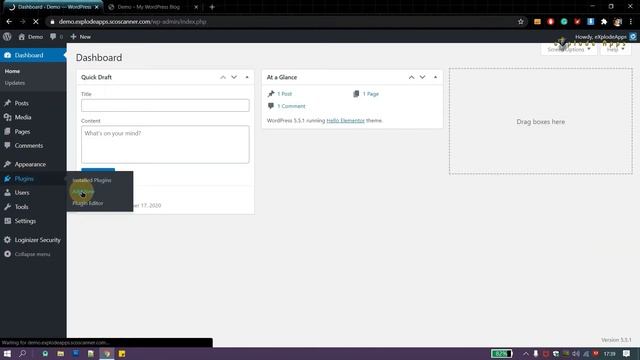The height and width of the screenshot is (360, 640).
Task: Open the Dashboard menu item
Action: point(33,55)
